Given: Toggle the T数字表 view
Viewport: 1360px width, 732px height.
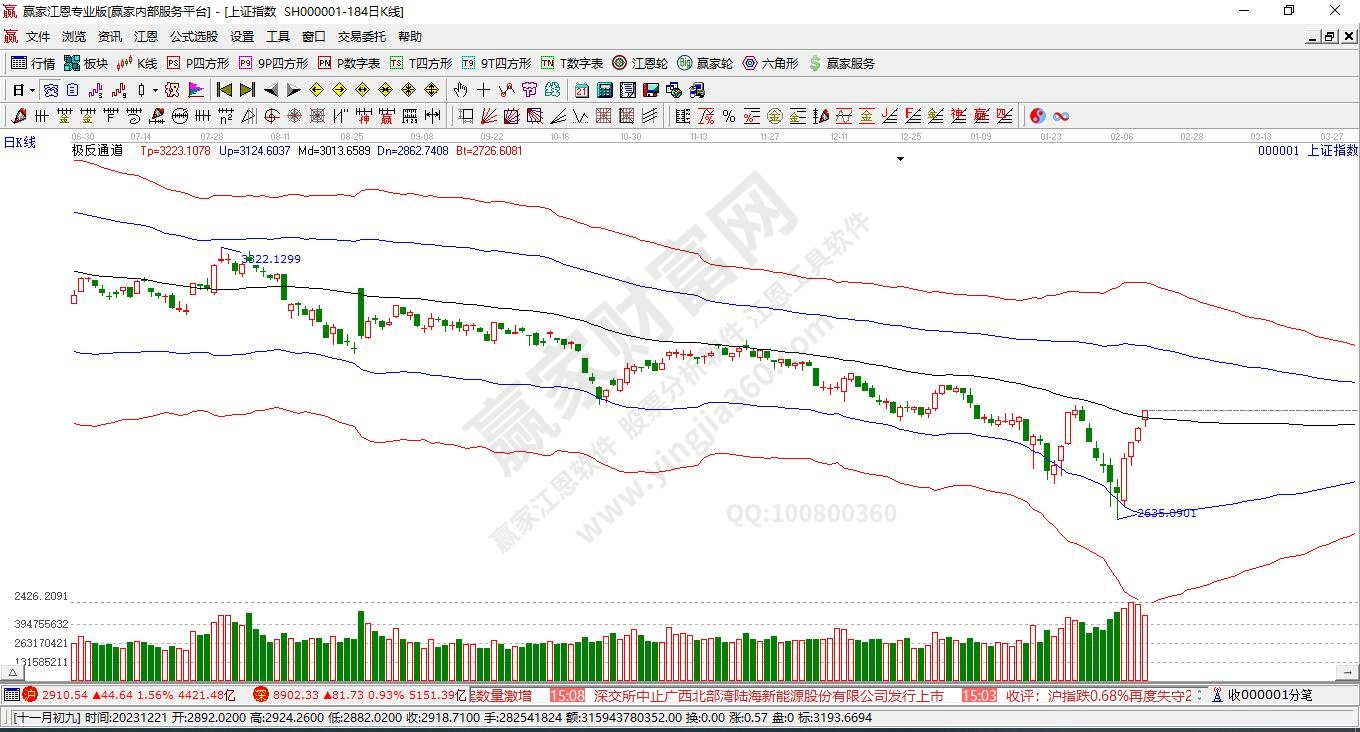Looking at the screenshot, I should (x=572, y=63).
